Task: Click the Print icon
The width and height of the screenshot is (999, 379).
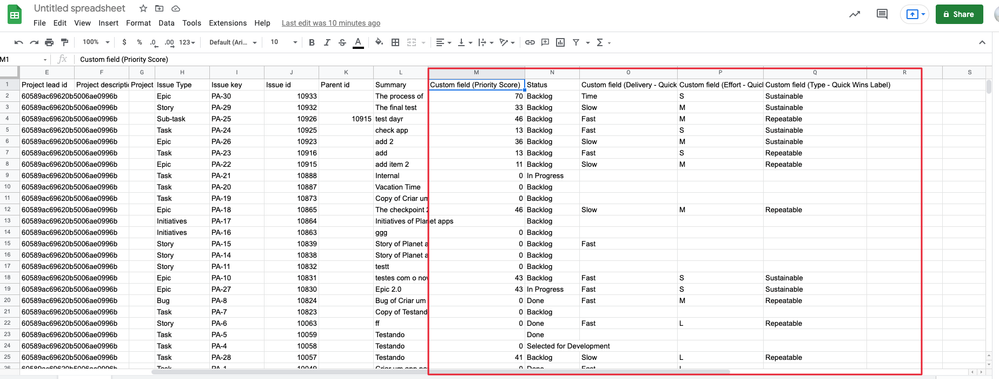Action: tap(49, 43)
